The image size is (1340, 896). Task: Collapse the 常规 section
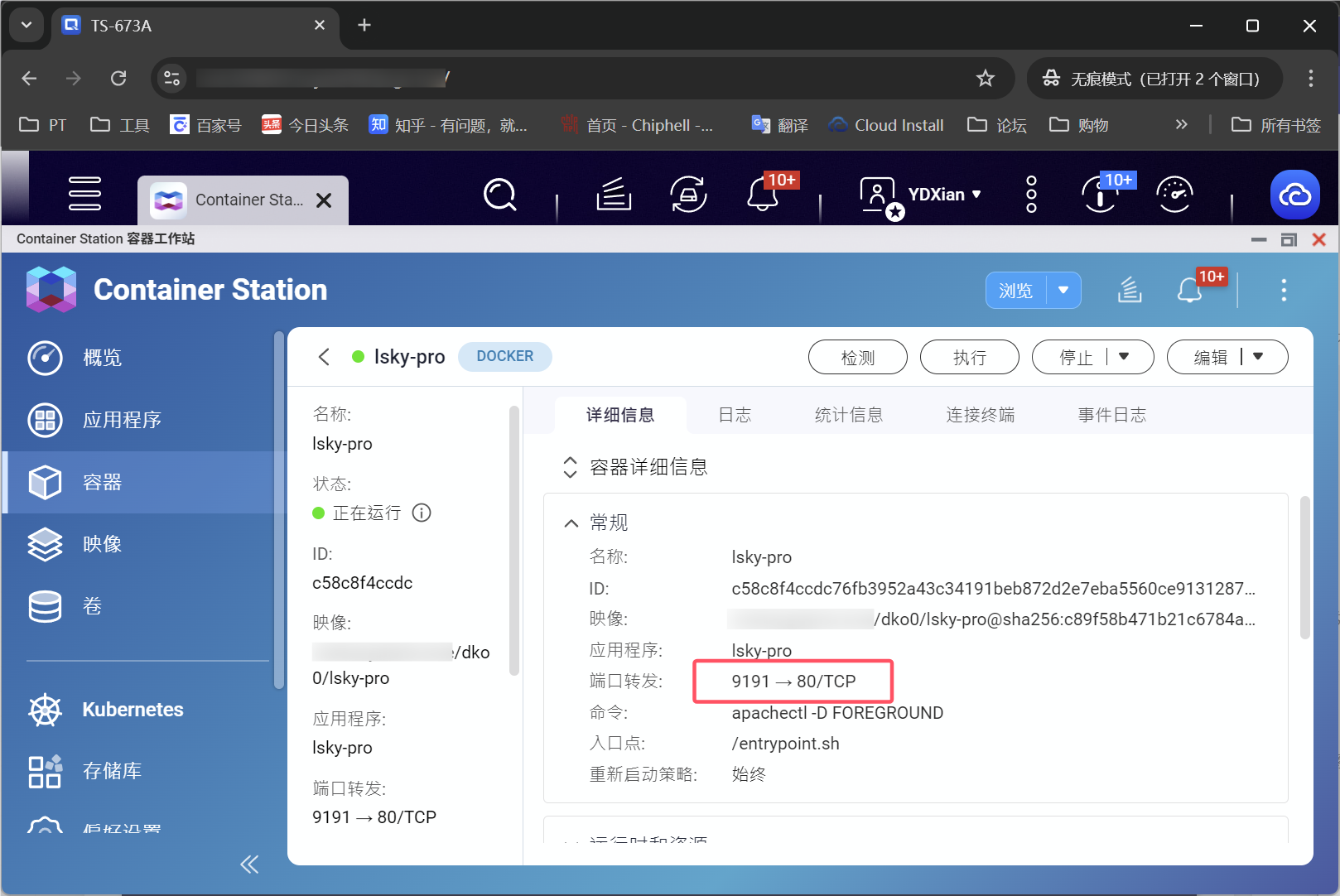coord(571,523)
